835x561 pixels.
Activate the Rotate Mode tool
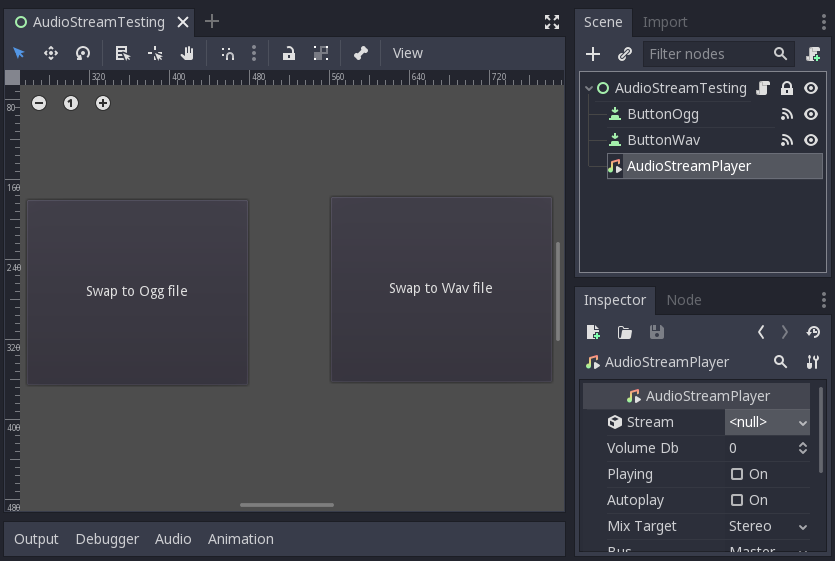click(83, 53)
